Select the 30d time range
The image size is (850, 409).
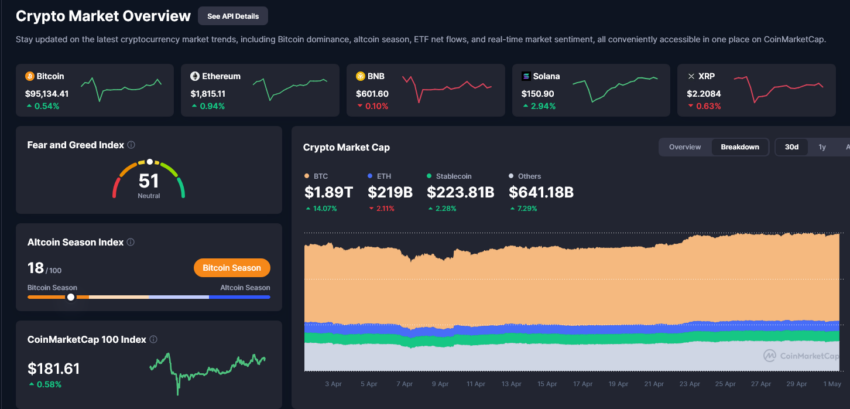791,147
